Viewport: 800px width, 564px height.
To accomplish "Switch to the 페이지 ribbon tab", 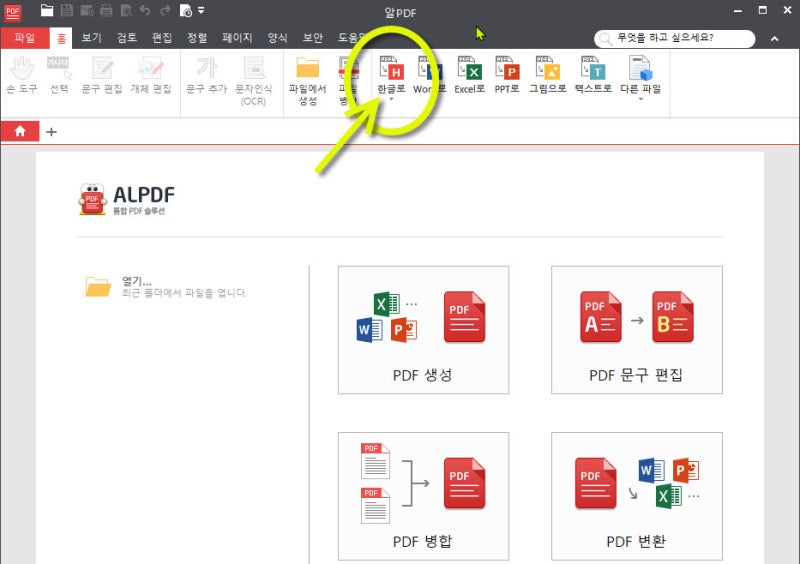I will click(237, 38).
